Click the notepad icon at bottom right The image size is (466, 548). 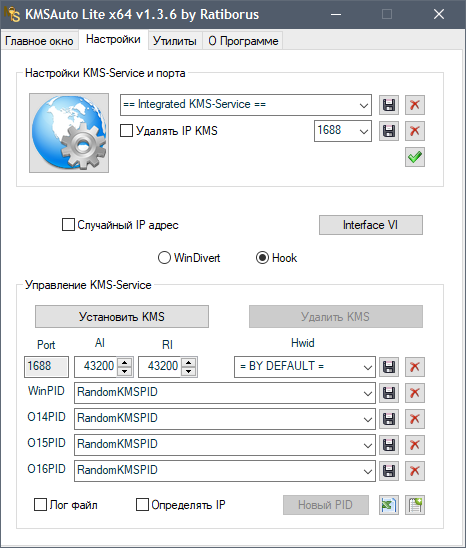point(415,505)
